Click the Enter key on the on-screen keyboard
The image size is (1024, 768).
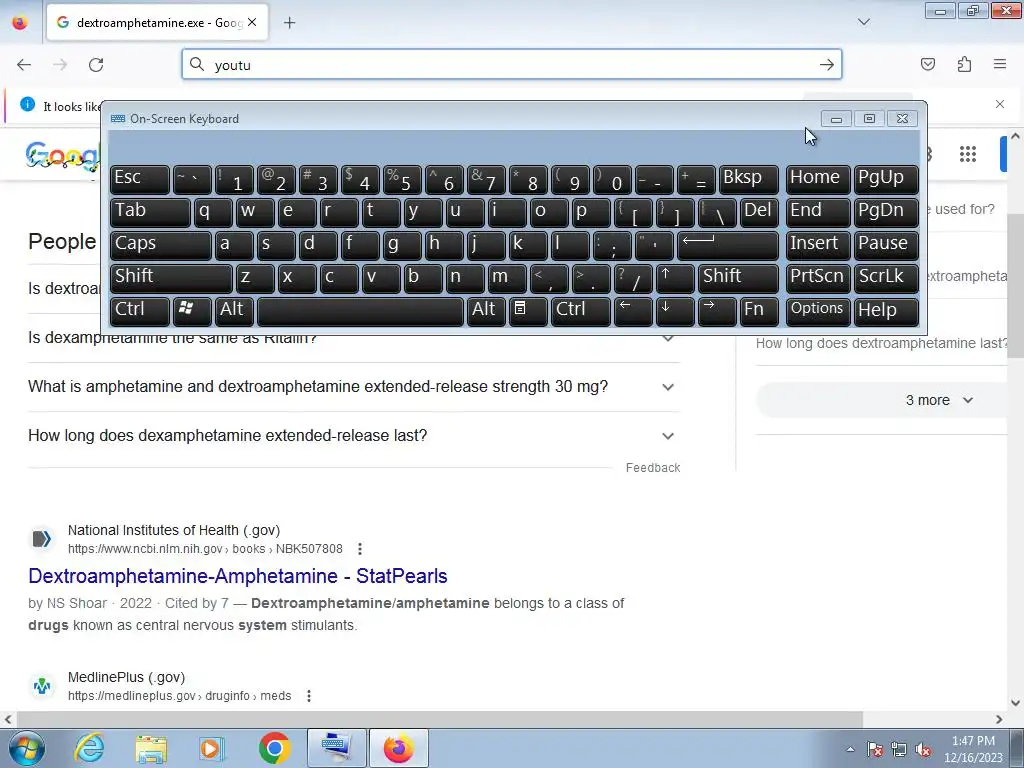click(x=728, y=245)
